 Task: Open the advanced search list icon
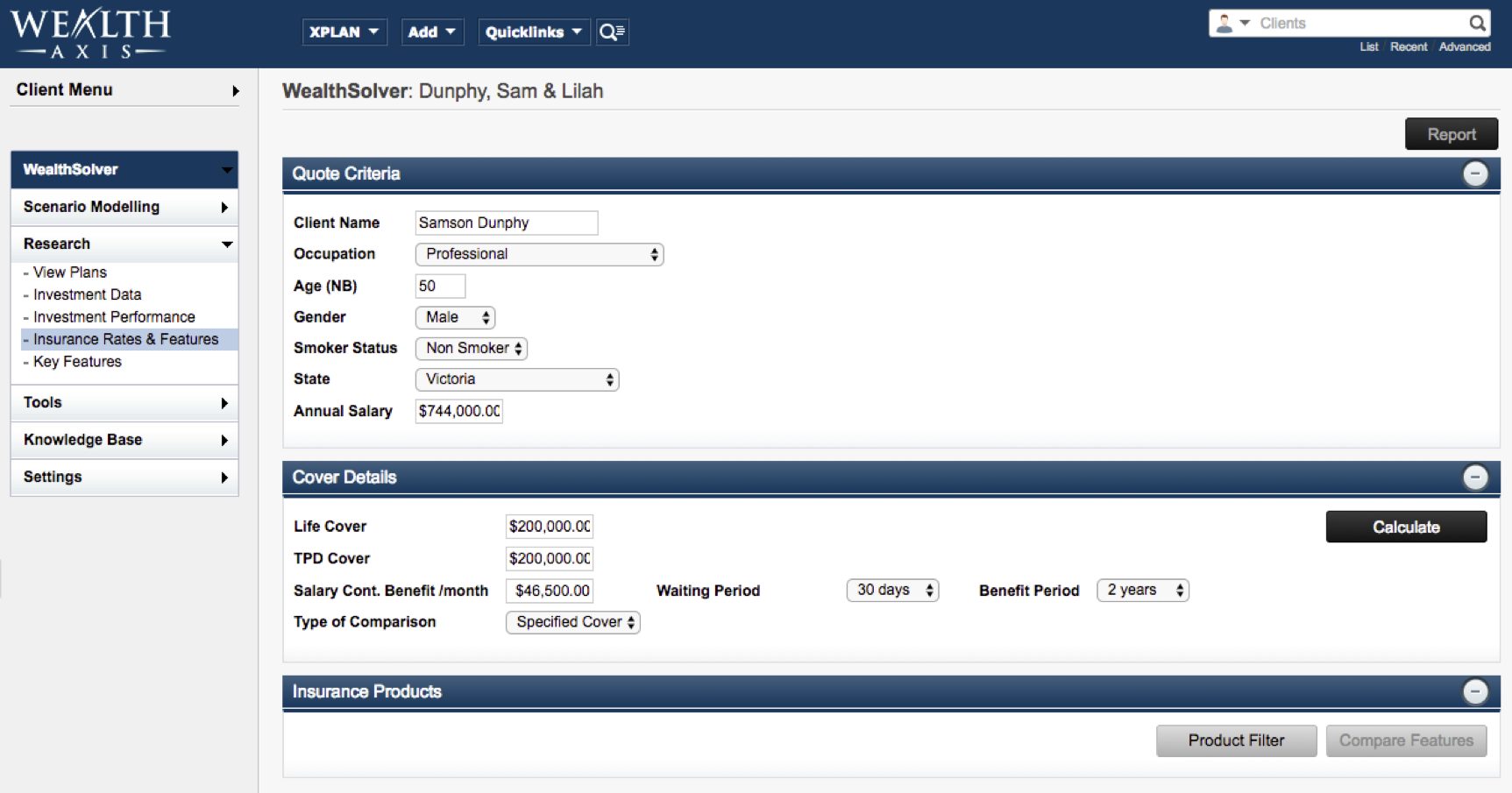coord(612,32)
